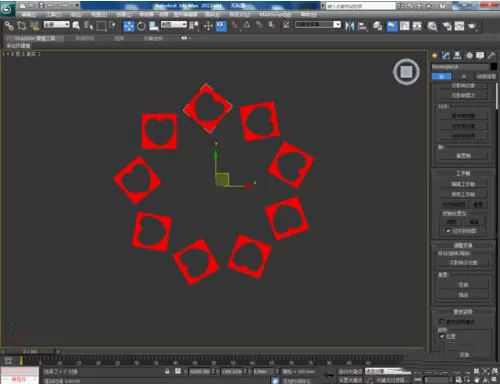Screen dimensions: 500x384
Task: Switch to the Create panel star icon
Action: (x=435, y=56)
